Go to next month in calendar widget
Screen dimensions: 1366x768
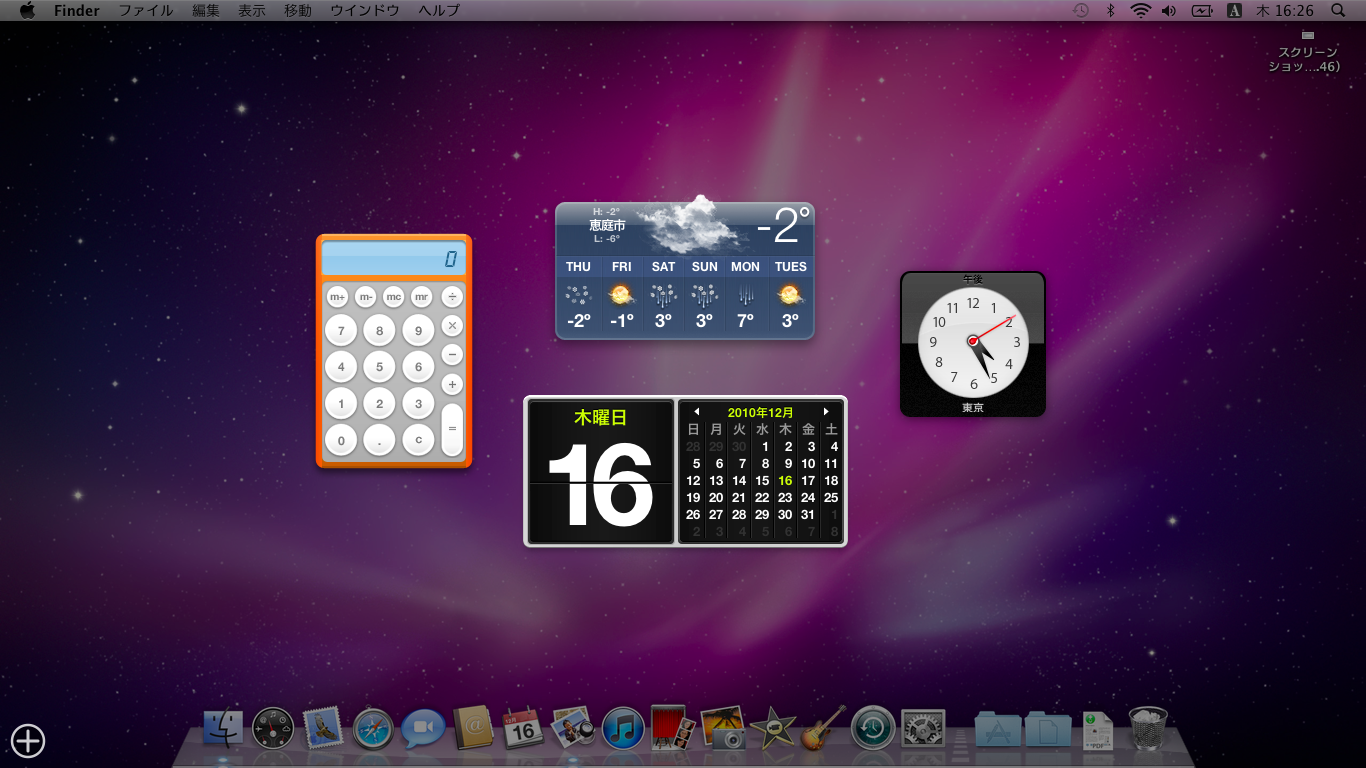(x=826, y=412)
